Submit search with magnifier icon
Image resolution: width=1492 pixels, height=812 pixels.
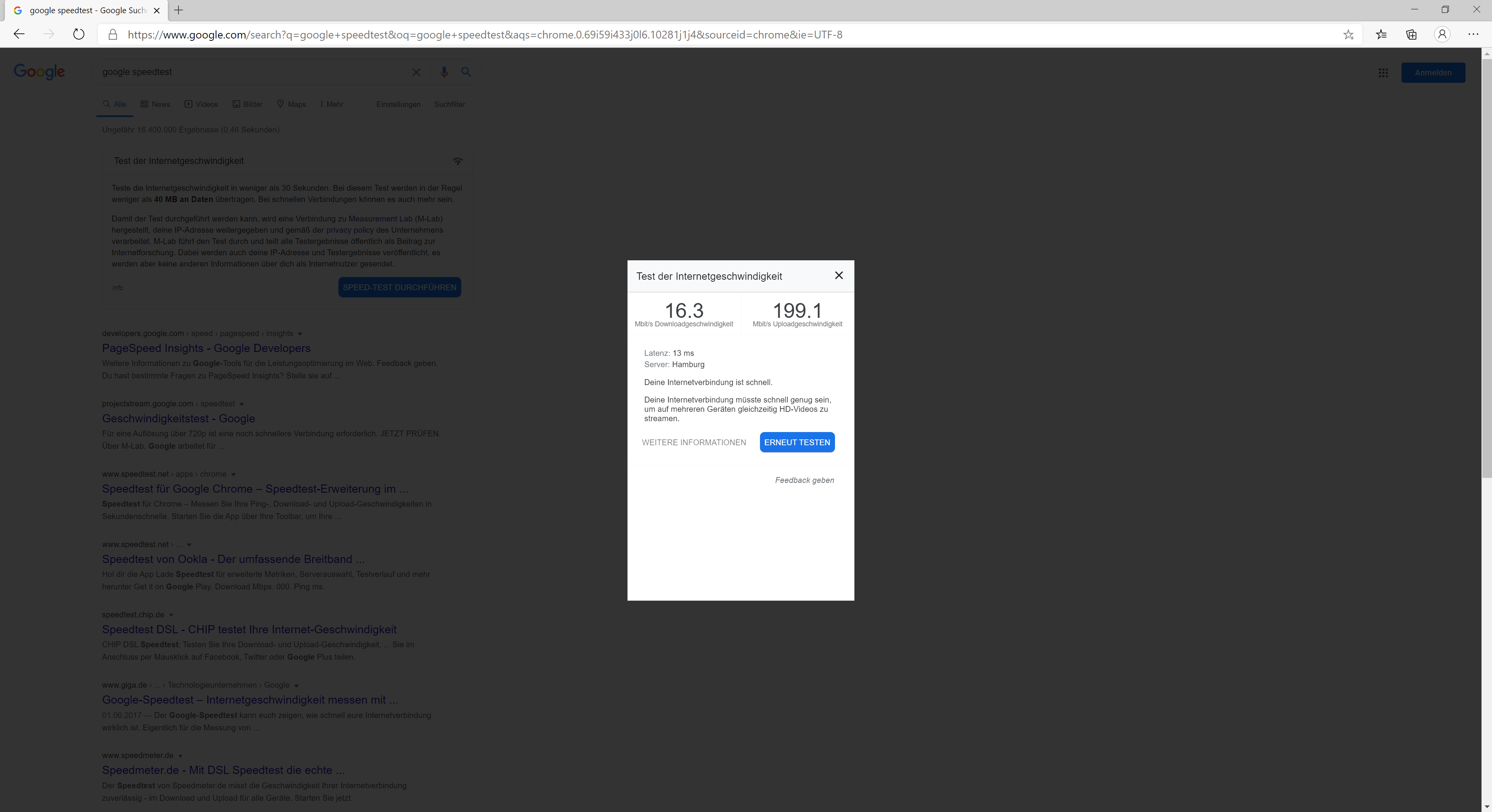pos(466,72)
